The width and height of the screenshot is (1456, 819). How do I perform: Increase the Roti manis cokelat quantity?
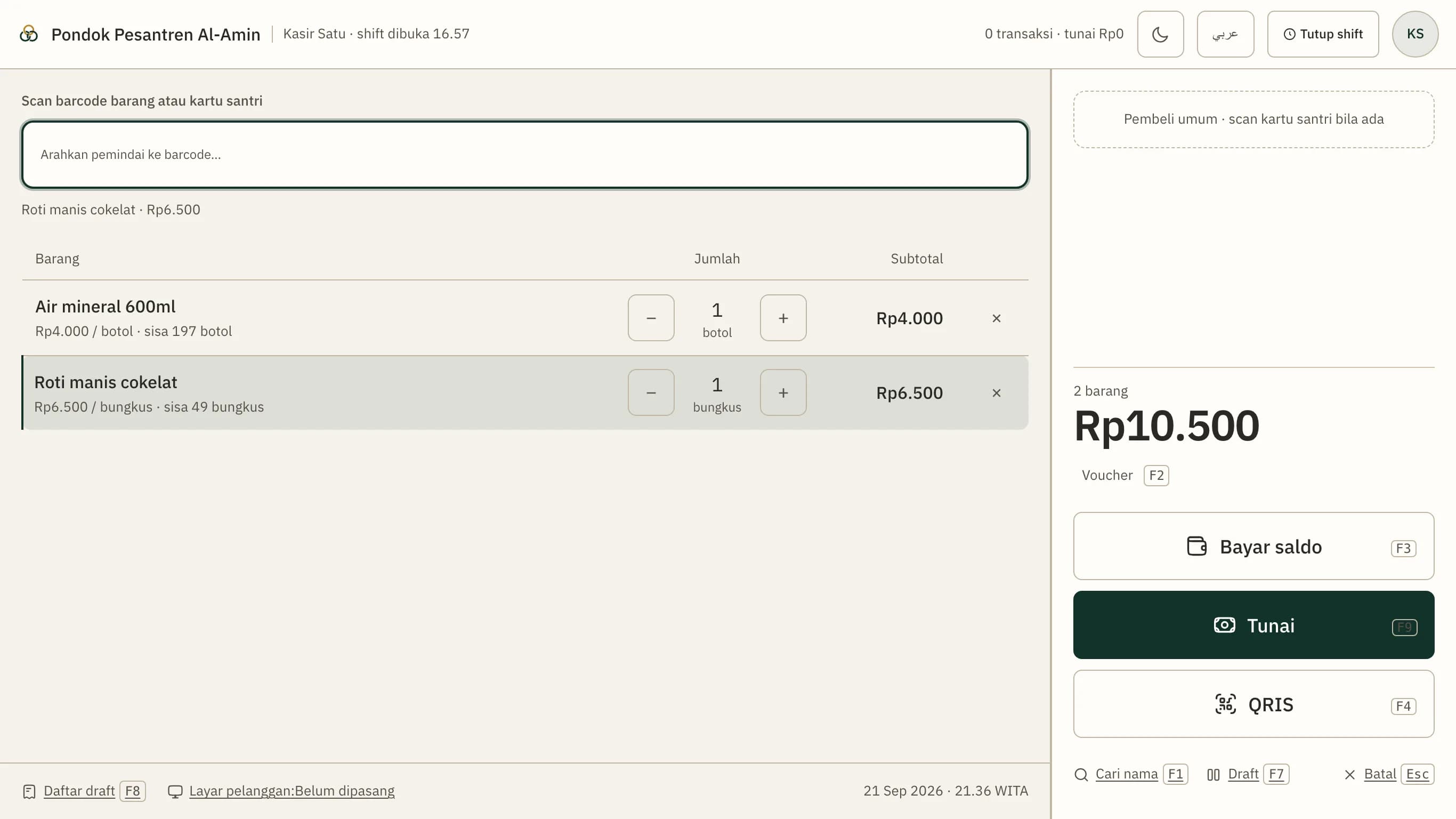pos(783,392)
